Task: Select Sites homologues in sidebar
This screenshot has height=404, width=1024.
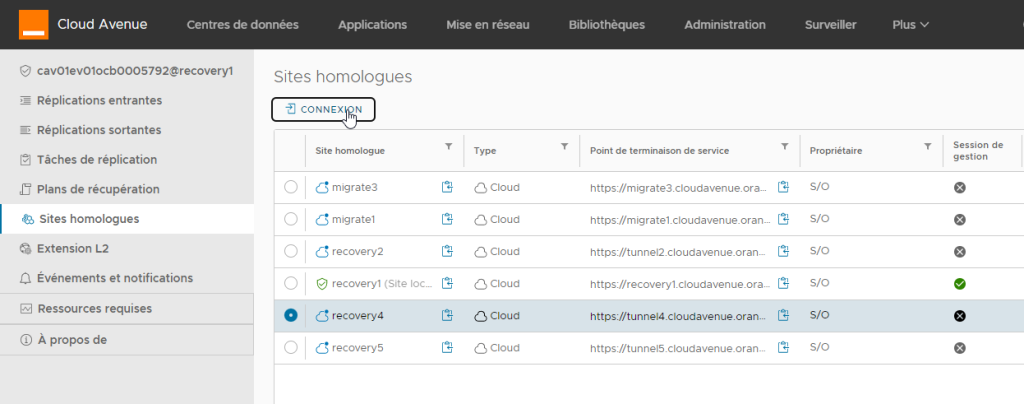Action: click(127, 219)
